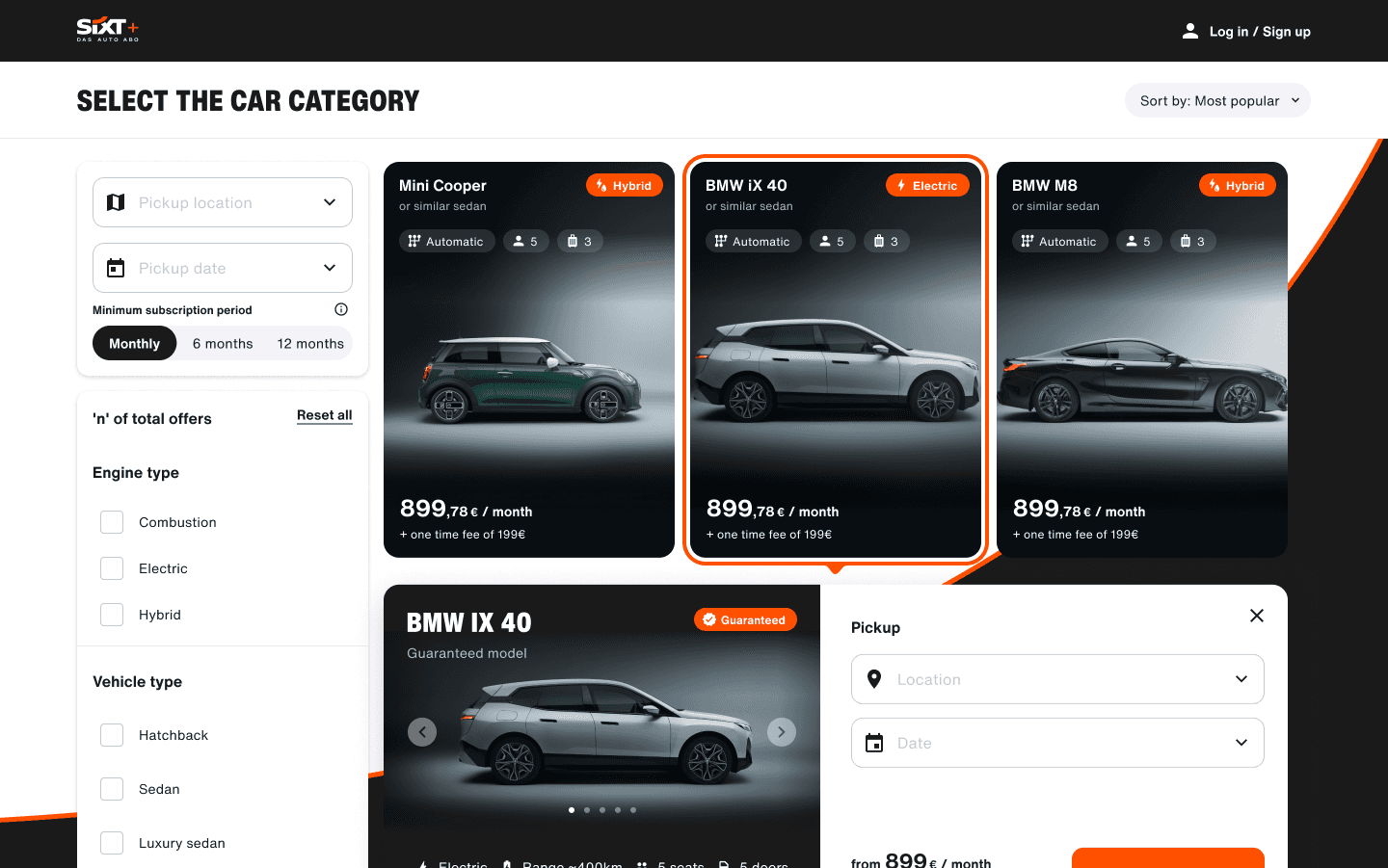Click the 'Engine type' filter heading
The image size is (1388, 868).
point(136,473)
